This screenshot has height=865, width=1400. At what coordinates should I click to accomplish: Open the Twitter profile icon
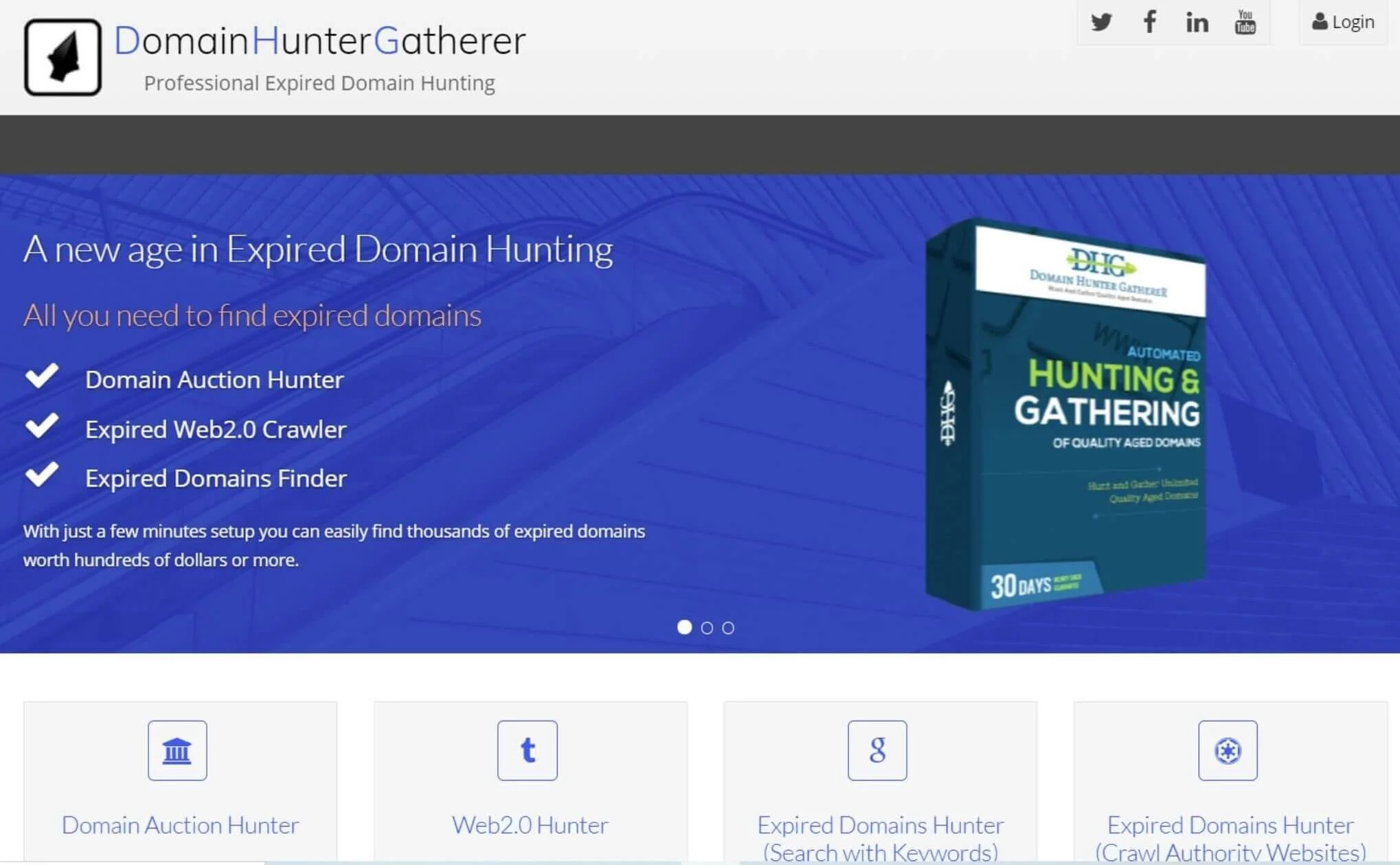coord(1101,21)
